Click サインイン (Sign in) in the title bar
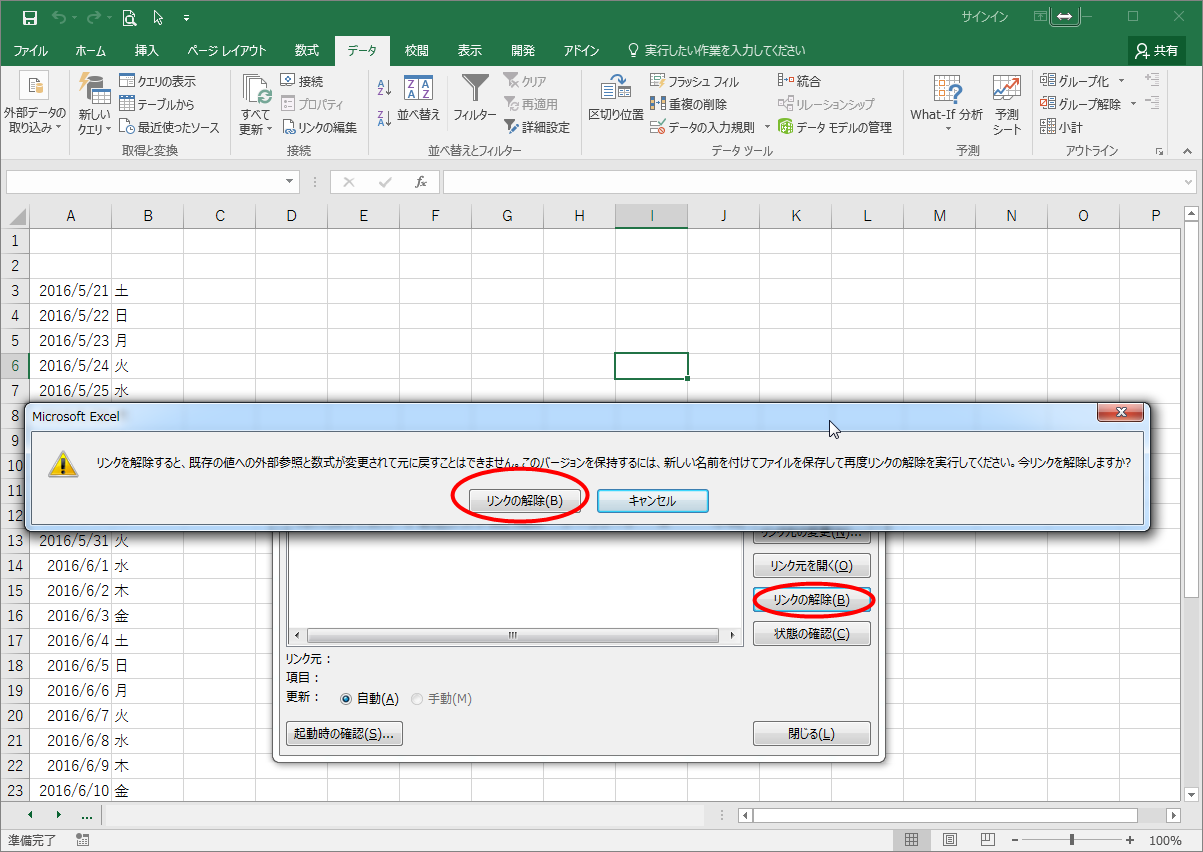This screenshot has height=852, width=1203. coord(985,17)
